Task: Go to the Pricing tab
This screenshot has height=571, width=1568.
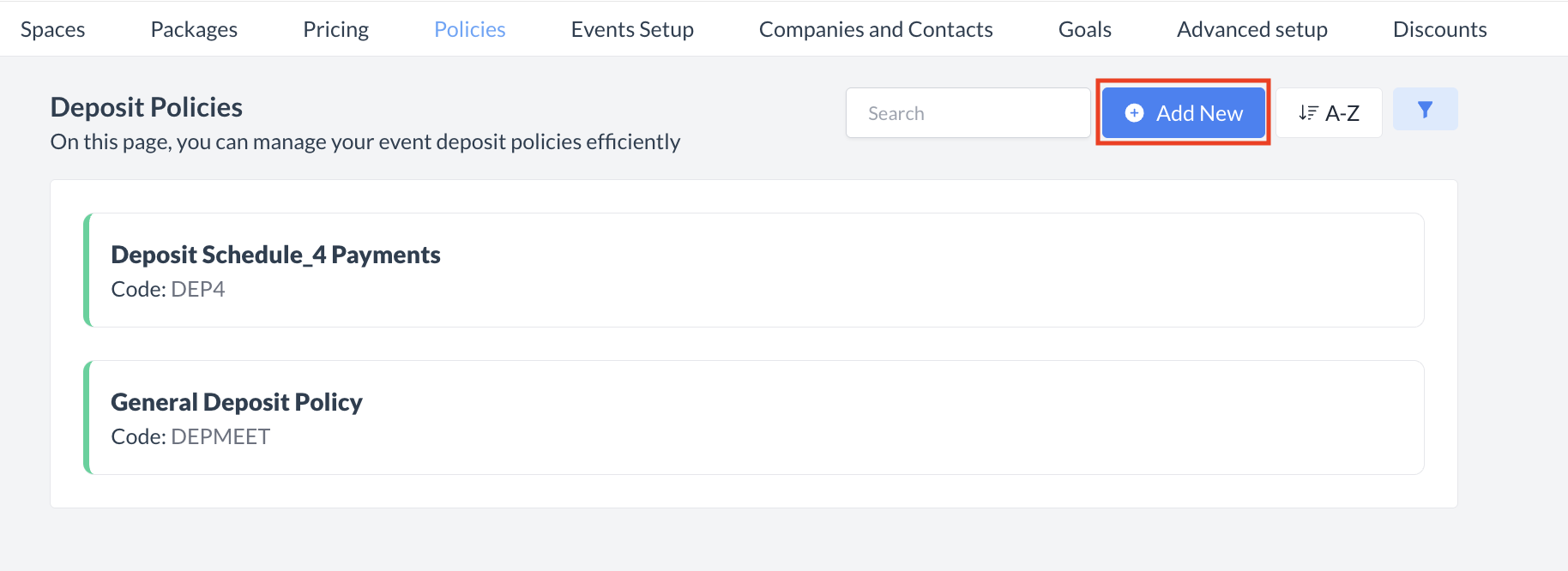Action: coord(335,29)
